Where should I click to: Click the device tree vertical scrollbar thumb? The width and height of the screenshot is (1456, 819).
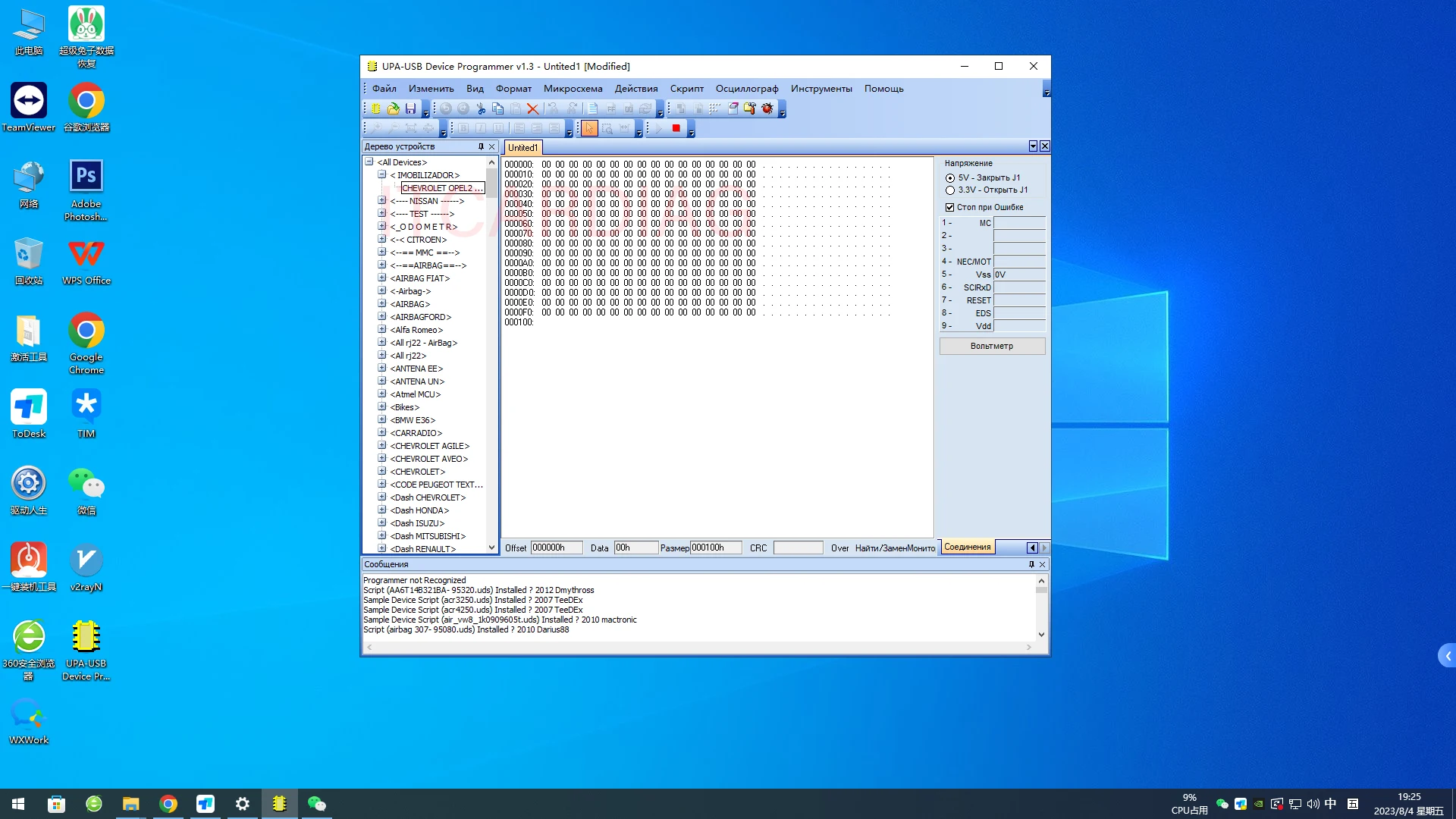[x=491, y=182]
